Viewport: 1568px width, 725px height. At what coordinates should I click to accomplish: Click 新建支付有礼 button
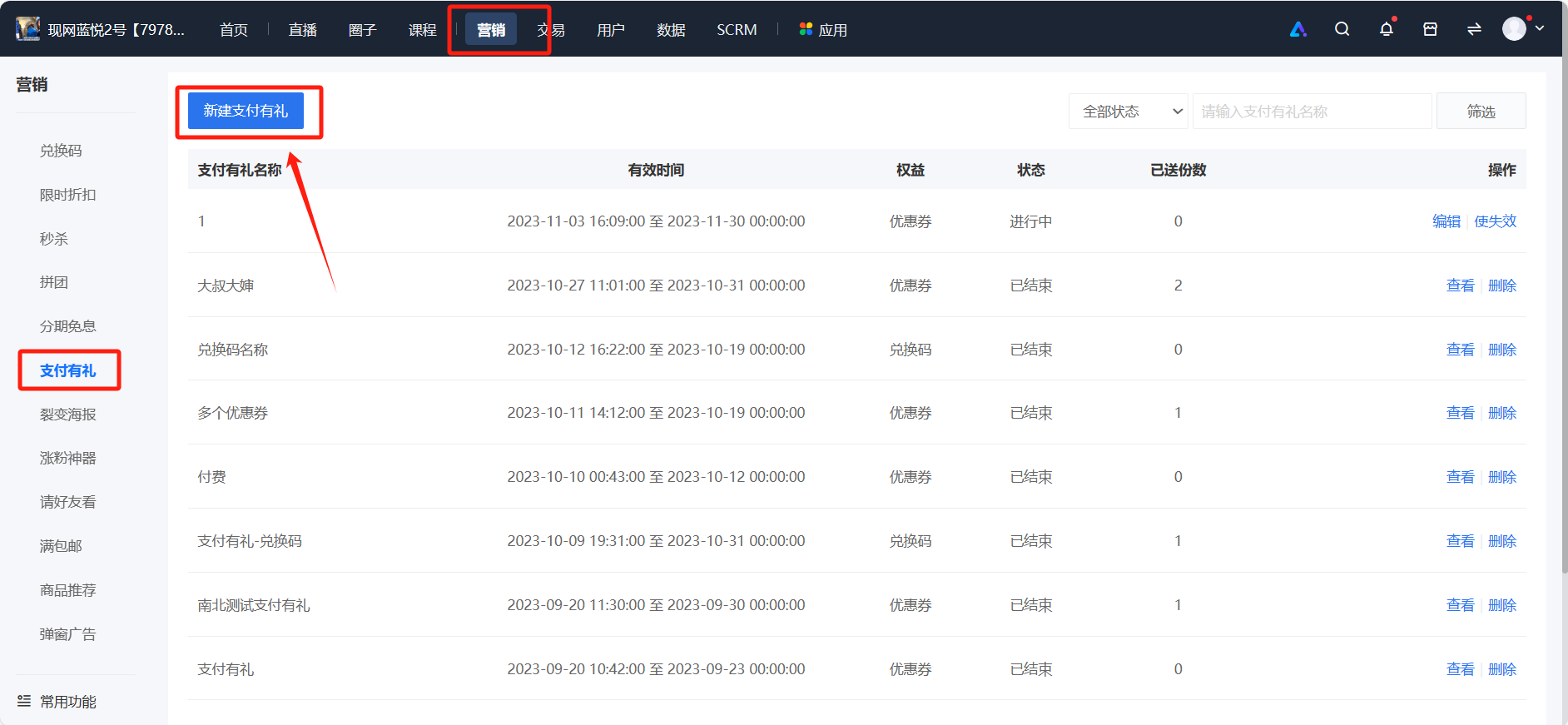pyautogui.click(x=246, y=111)
